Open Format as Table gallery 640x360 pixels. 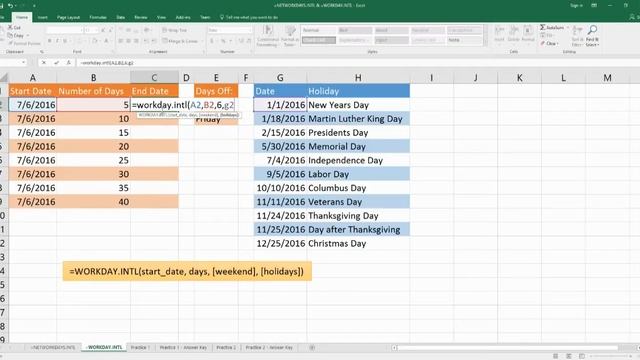click(290, 36)
